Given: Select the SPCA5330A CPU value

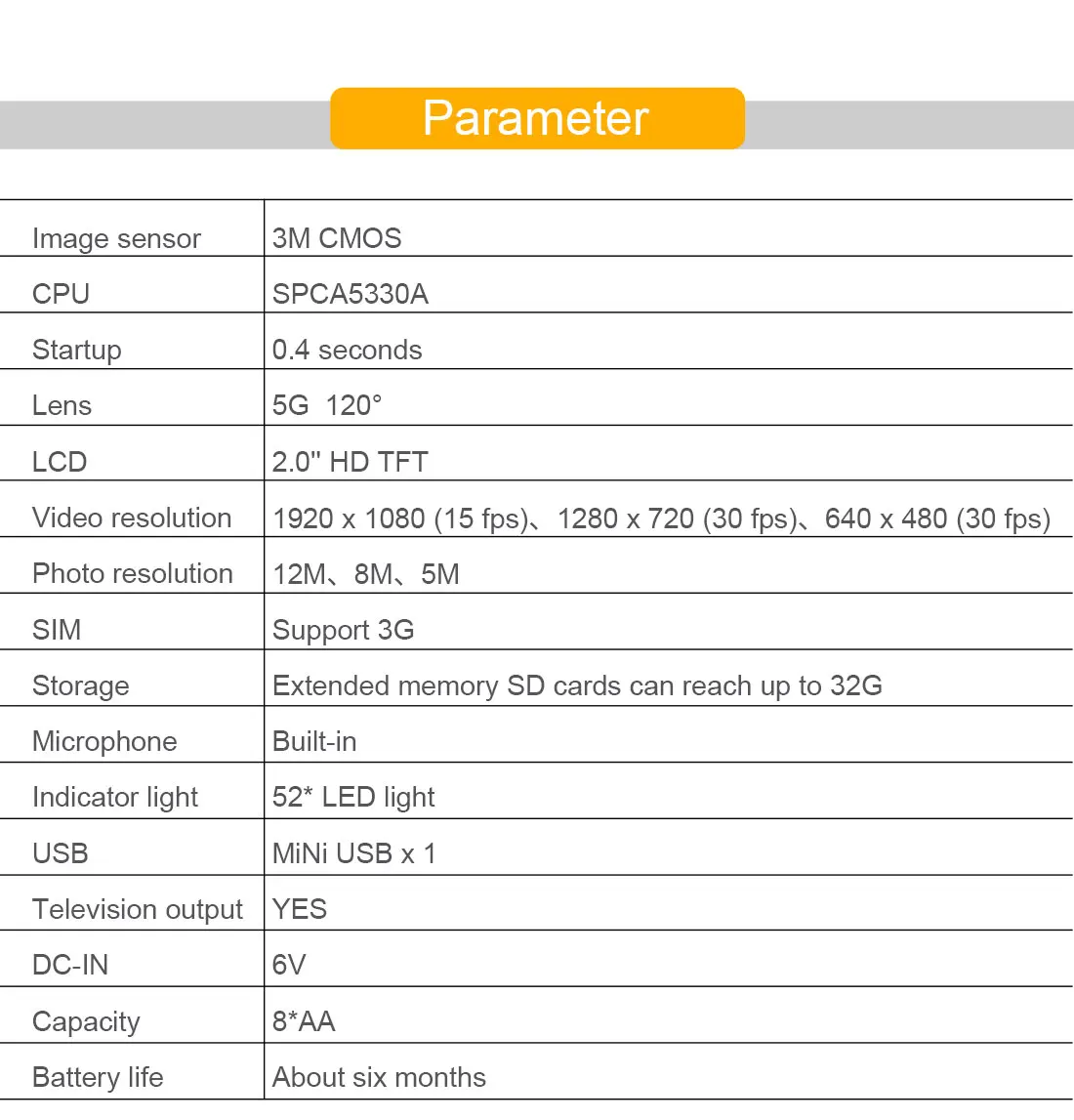Looking at the screenshot, I should point(350,294).
